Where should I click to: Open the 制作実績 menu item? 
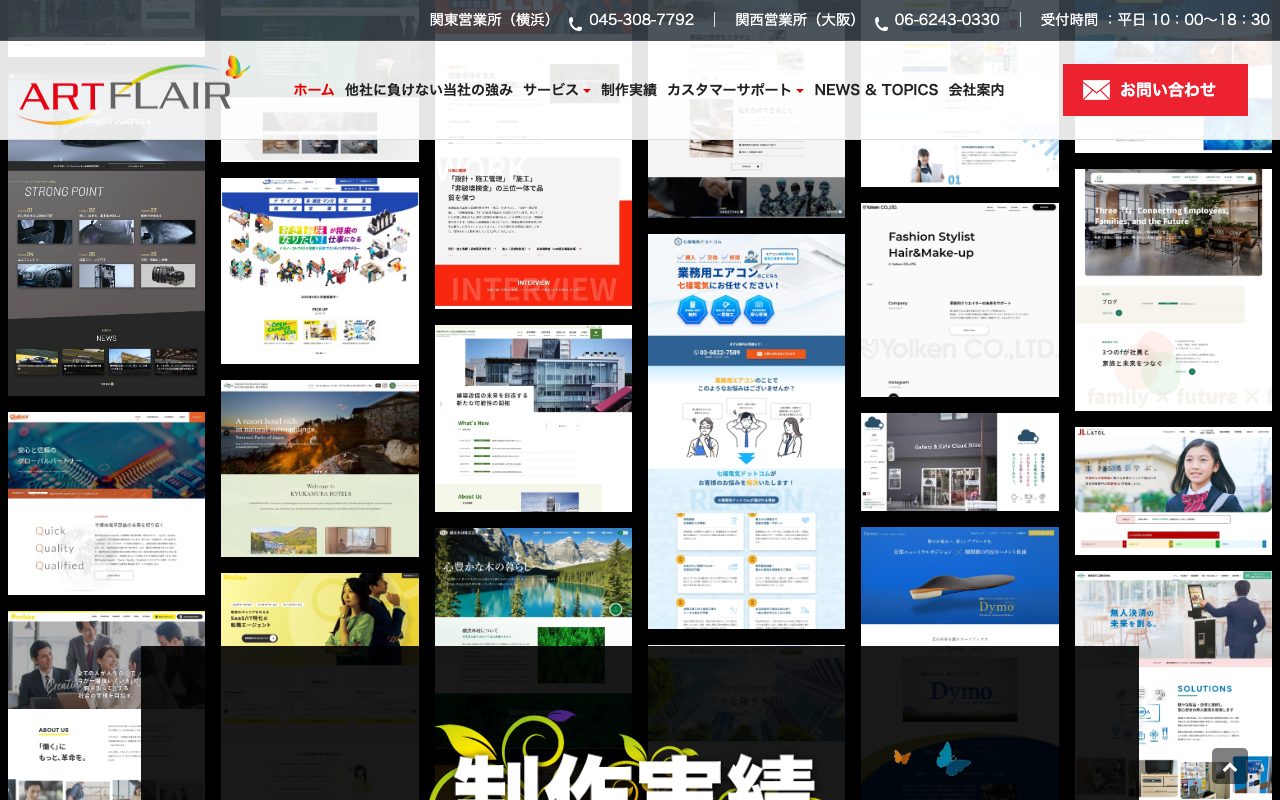(629, 90)
